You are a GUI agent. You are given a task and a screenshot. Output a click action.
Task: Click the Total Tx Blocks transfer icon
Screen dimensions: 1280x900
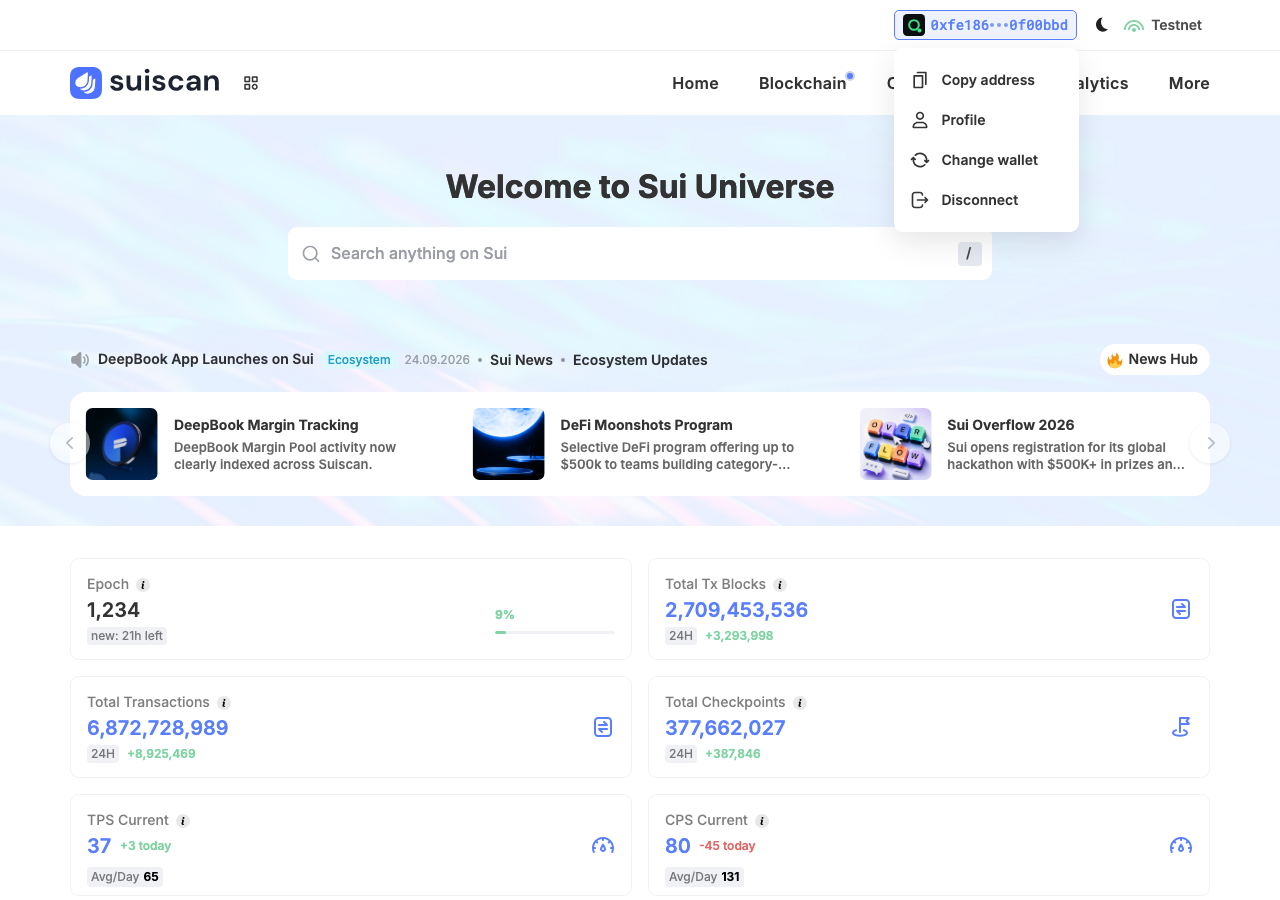pyautogui.click(x=1181, y=609)
